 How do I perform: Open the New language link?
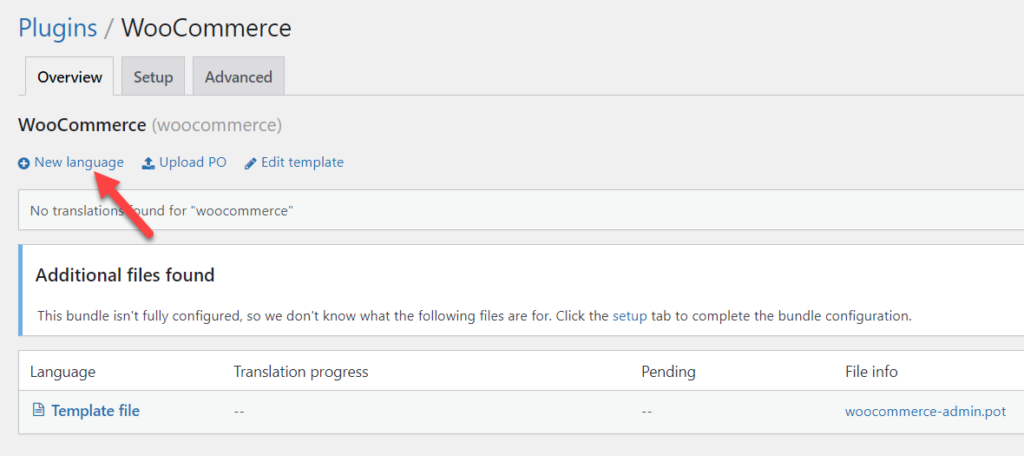(x=79, y=163)
